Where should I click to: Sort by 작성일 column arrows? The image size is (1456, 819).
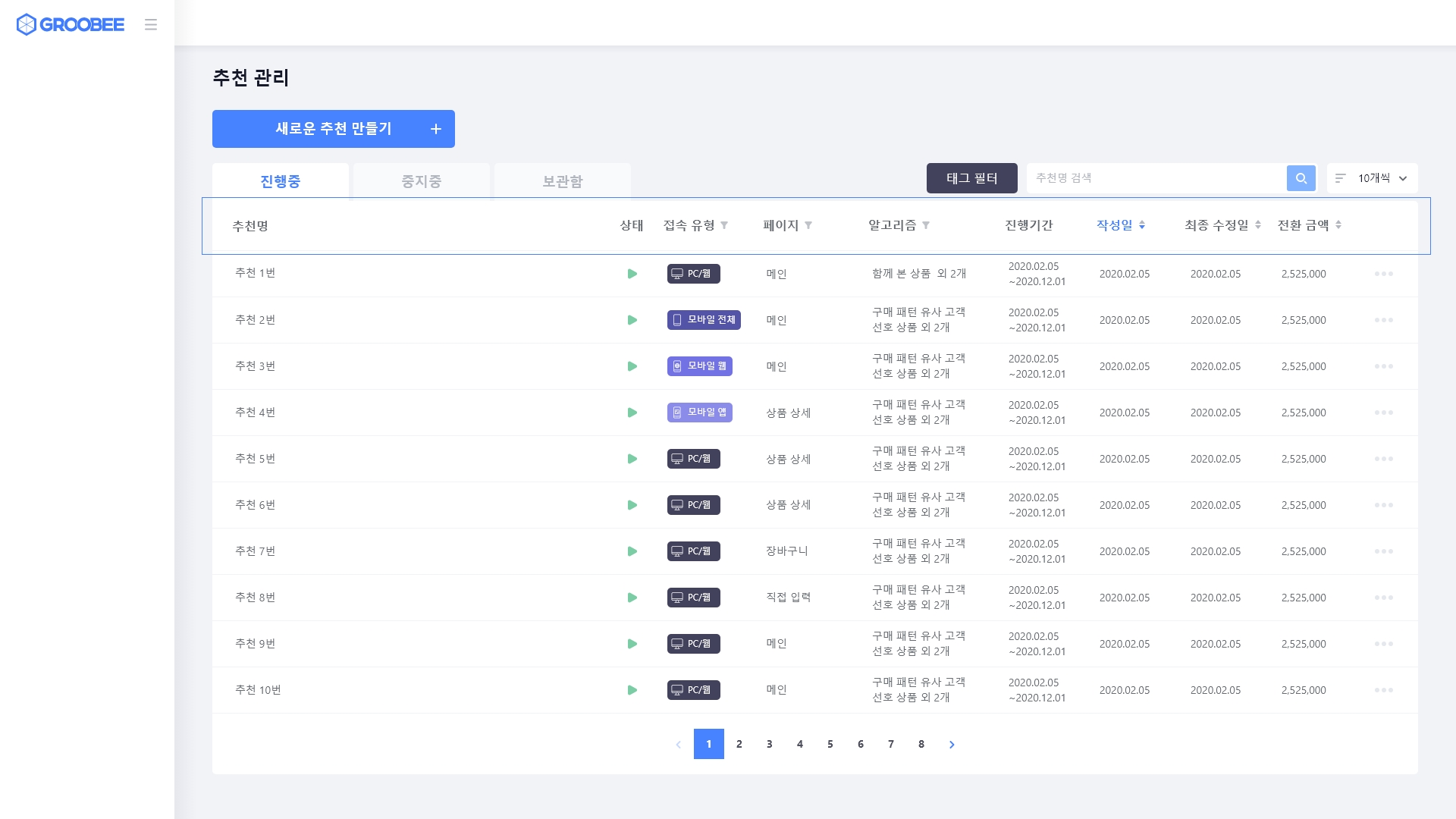1141,225
